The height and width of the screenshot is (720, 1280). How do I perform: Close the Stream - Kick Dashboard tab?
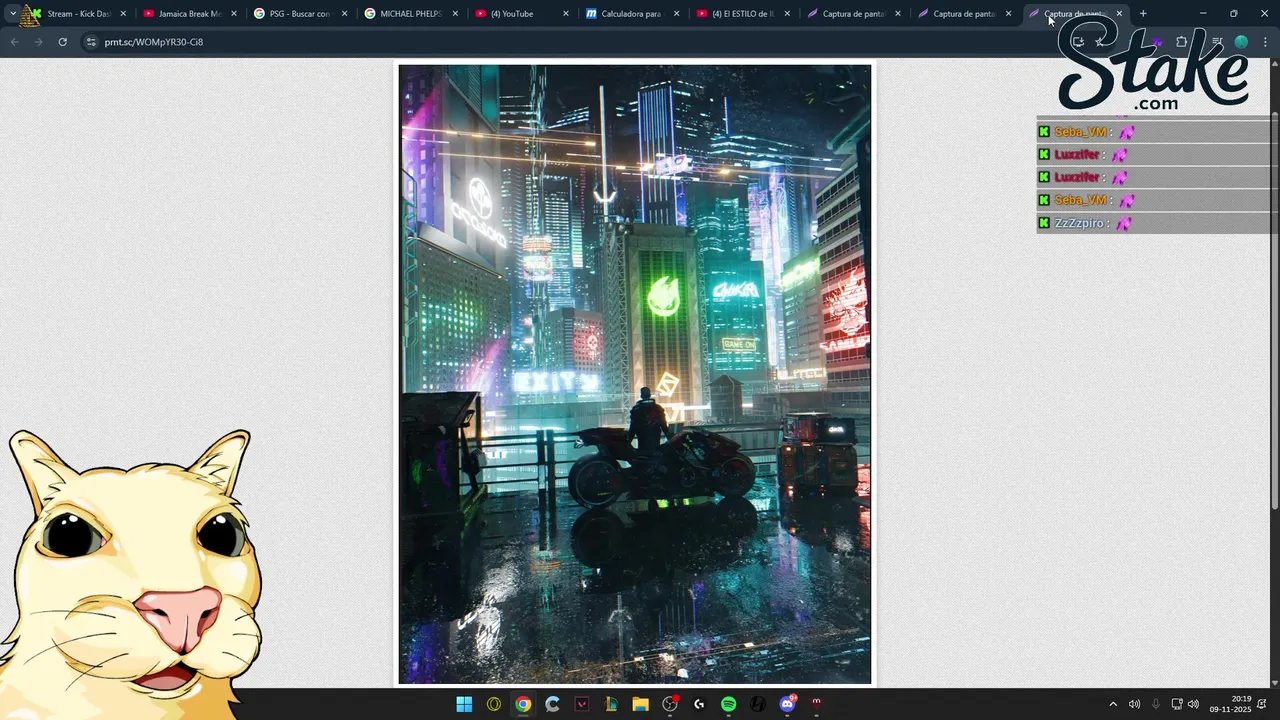pyautogui.click(x=123, y=14)
